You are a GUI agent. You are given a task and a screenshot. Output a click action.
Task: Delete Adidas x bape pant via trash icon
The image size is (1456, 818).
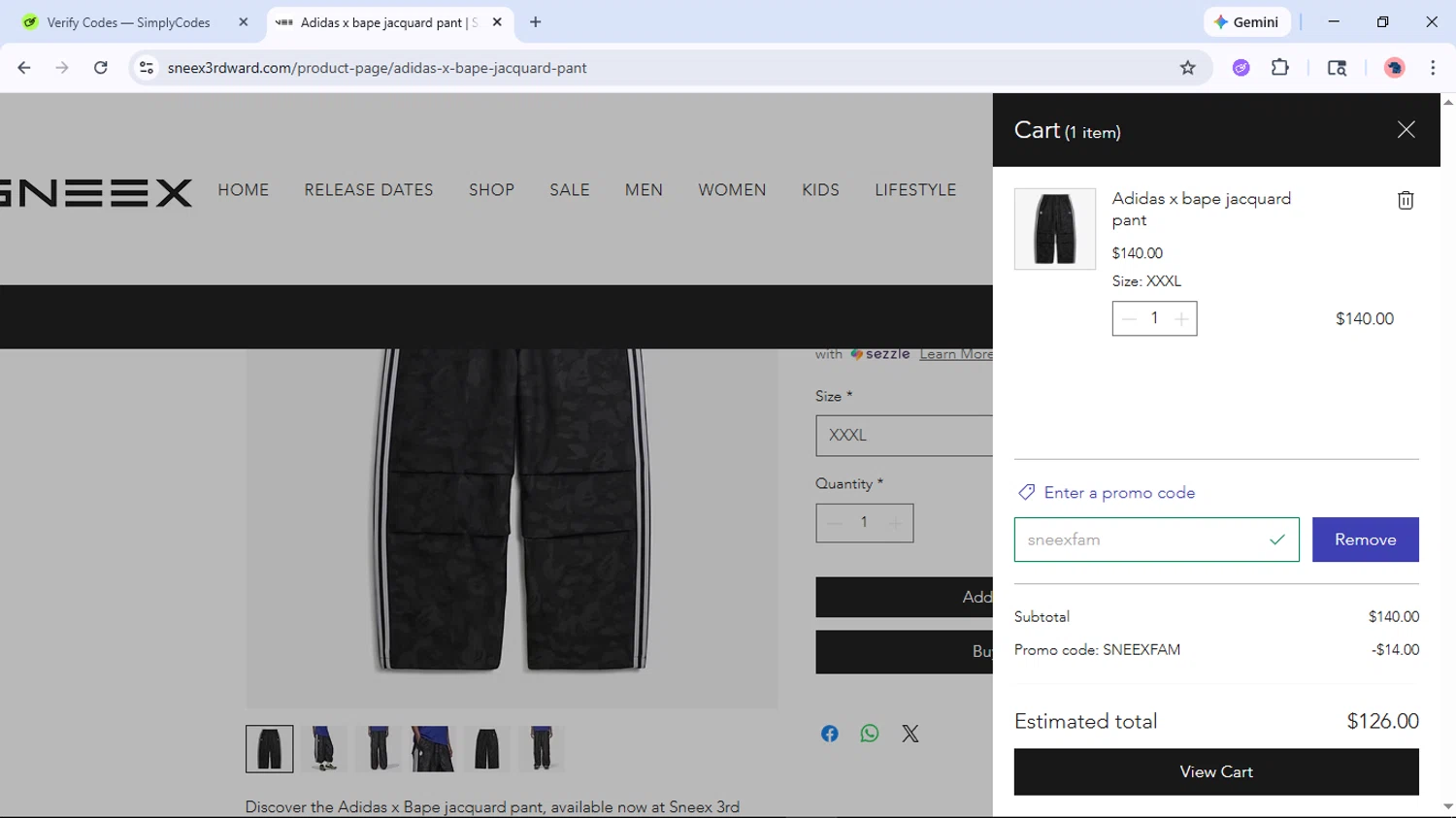(1406, 200)
